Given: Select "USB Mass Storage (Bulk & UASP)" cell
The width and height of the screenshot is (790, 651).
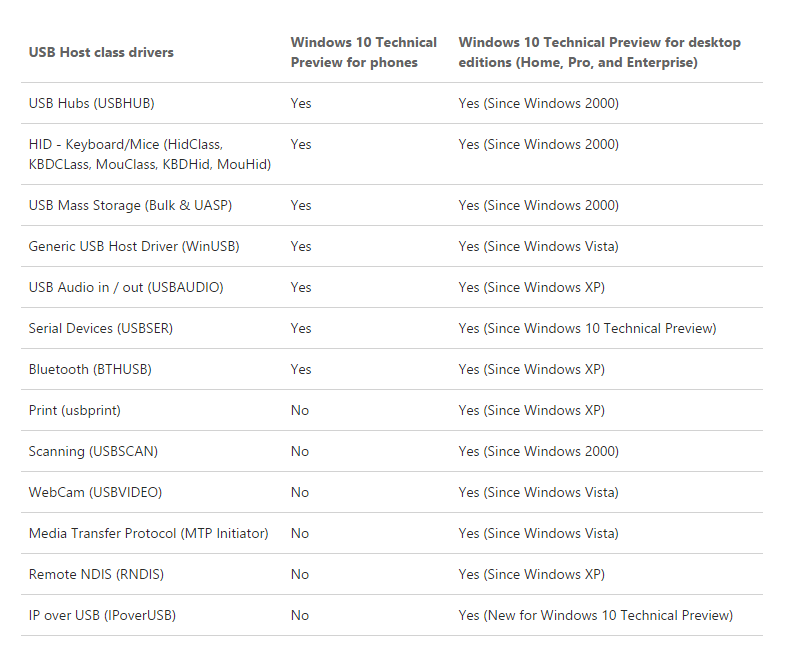Looking at the screenshot, I should click(x=130, y=206).
